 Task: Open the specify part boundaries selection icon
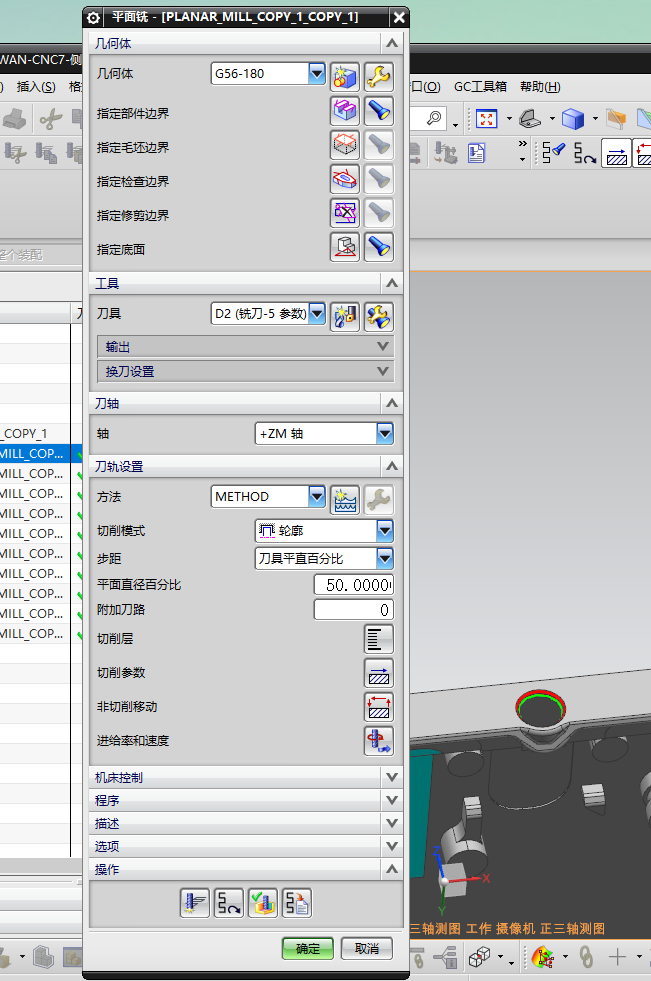pyautogui.click(x=345, y=111)
